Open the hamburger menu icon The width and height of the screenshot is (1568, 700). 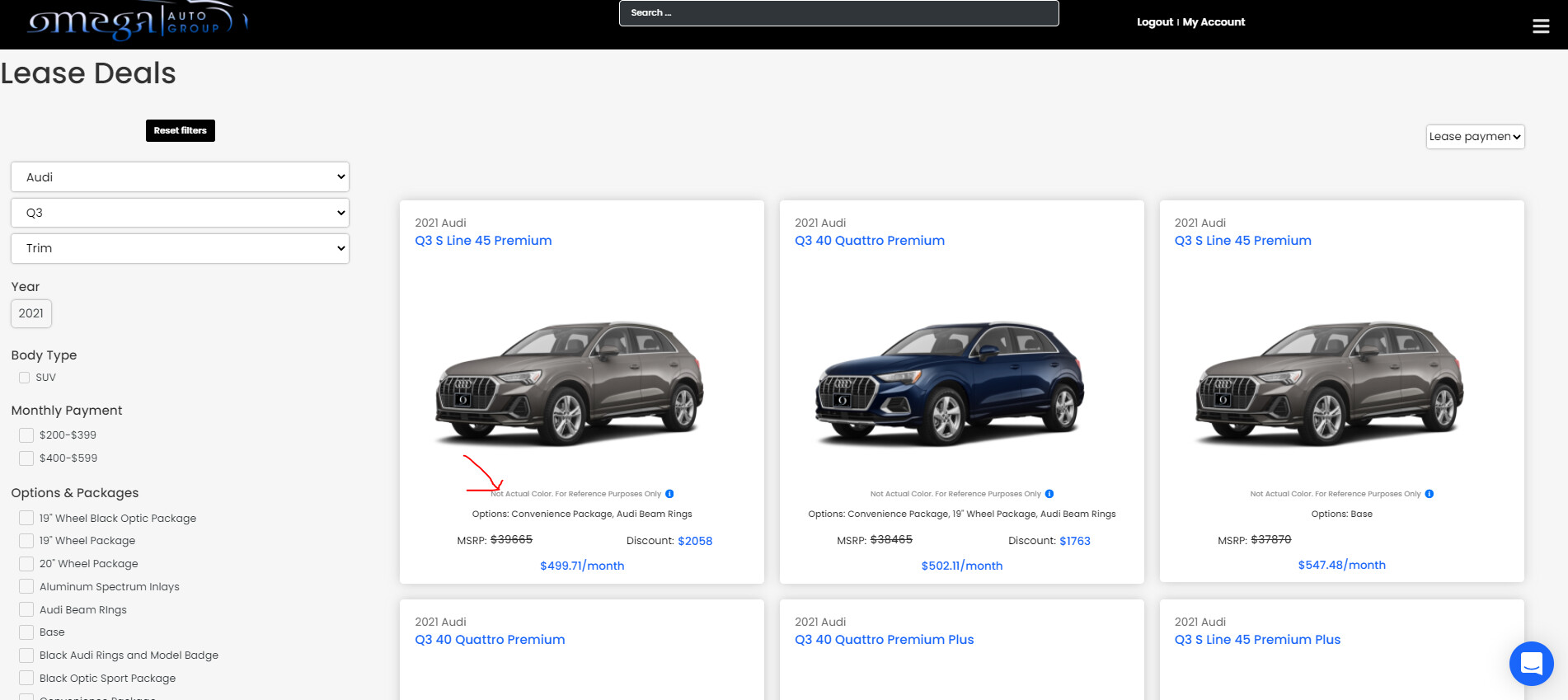1541,26
